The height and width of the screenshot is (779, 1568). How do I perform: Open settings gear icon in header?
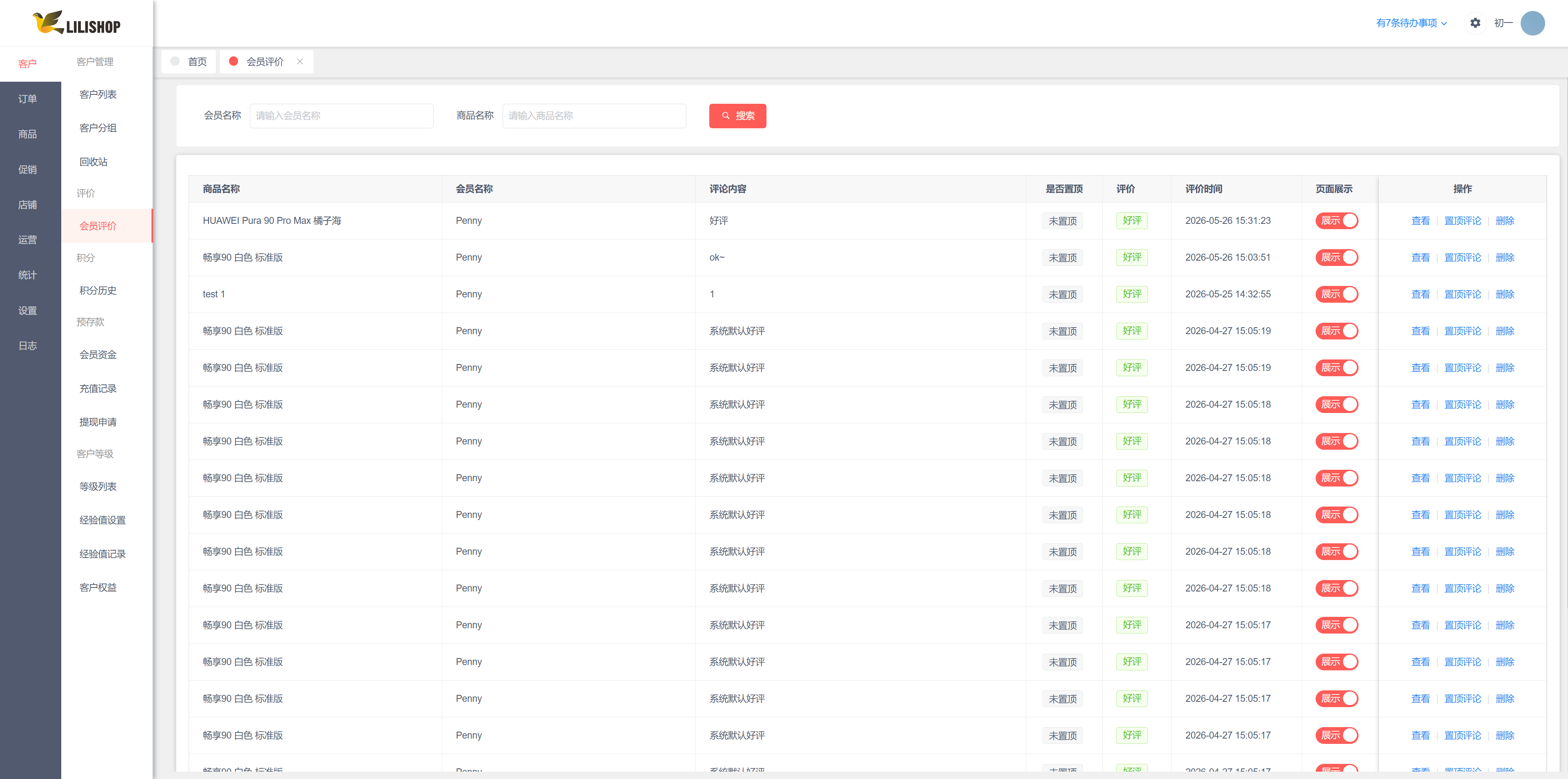[1475, 23]
